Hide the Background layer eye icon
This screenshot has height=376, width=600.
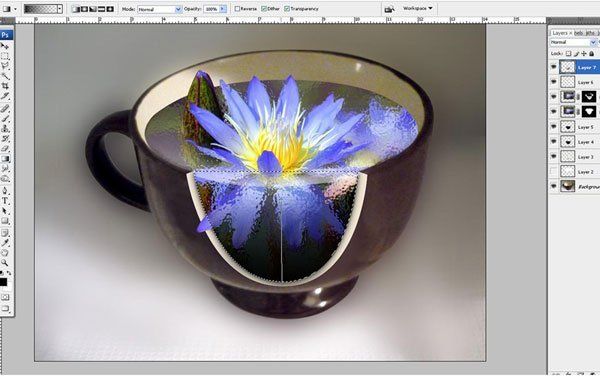554,186
